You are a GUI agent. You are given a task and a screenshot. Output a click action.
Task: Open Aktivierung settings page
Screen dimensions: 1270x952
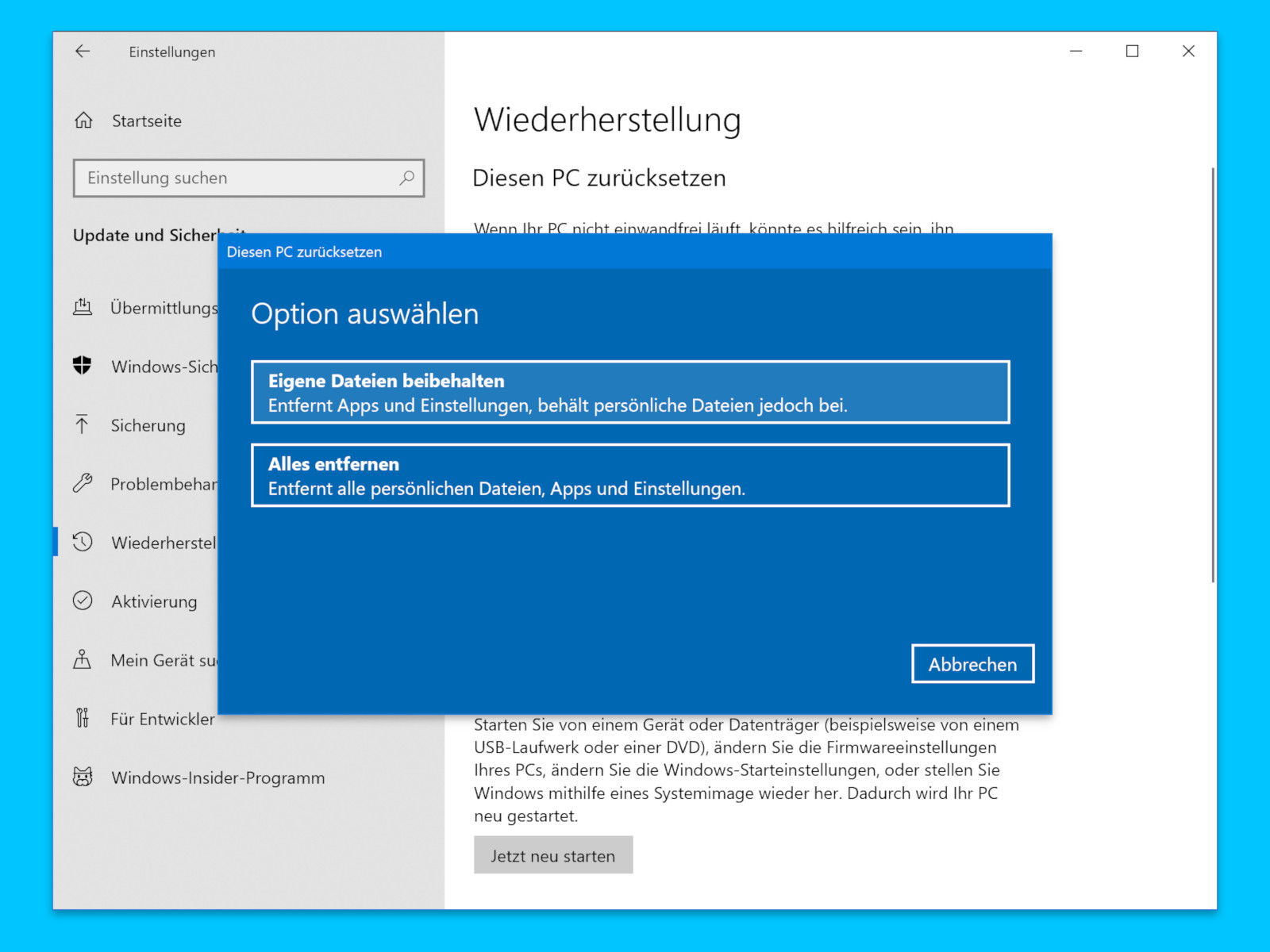154,601
